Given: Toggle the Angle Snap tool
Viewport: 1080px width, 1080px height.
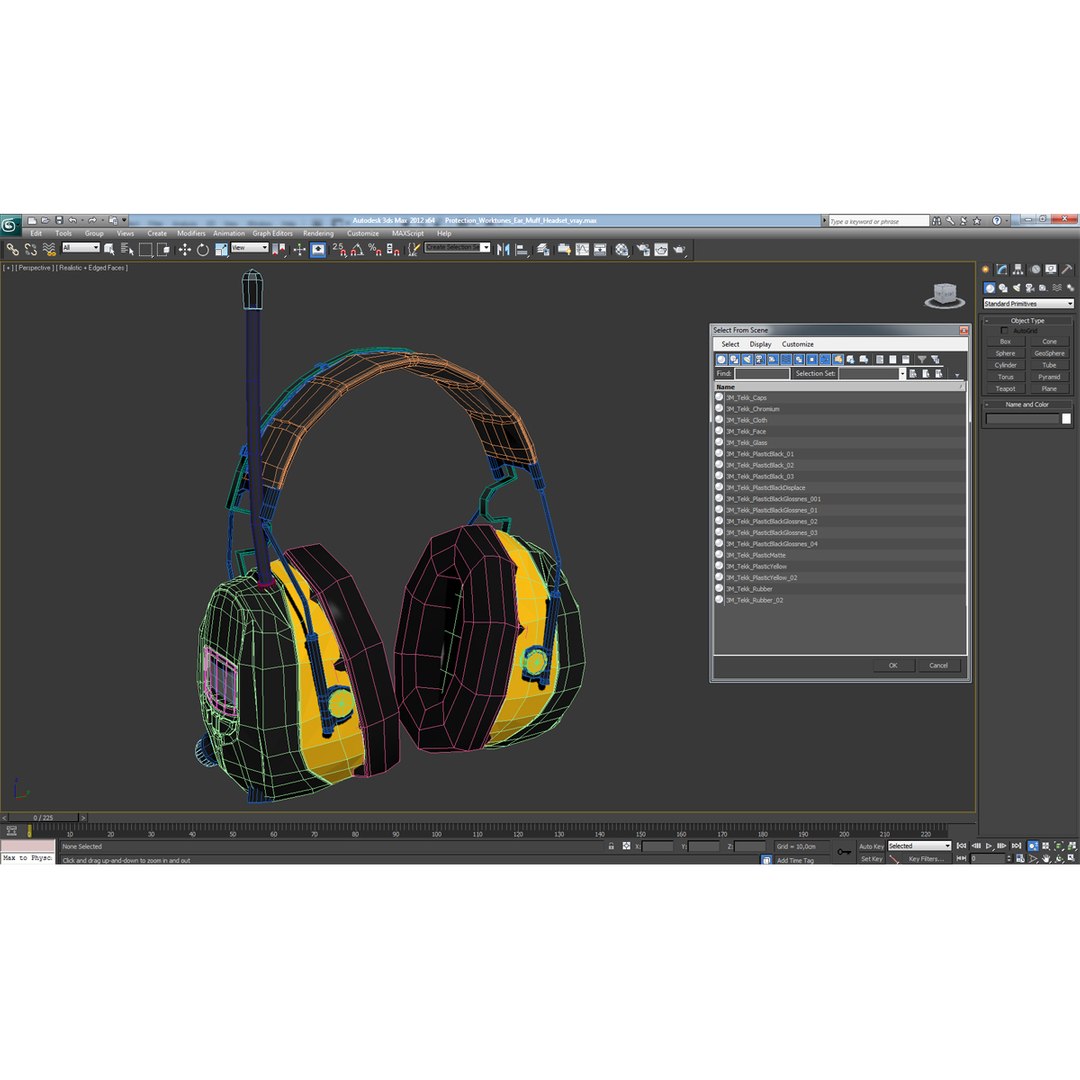Looking at the screenshot, I should (357, 249).
